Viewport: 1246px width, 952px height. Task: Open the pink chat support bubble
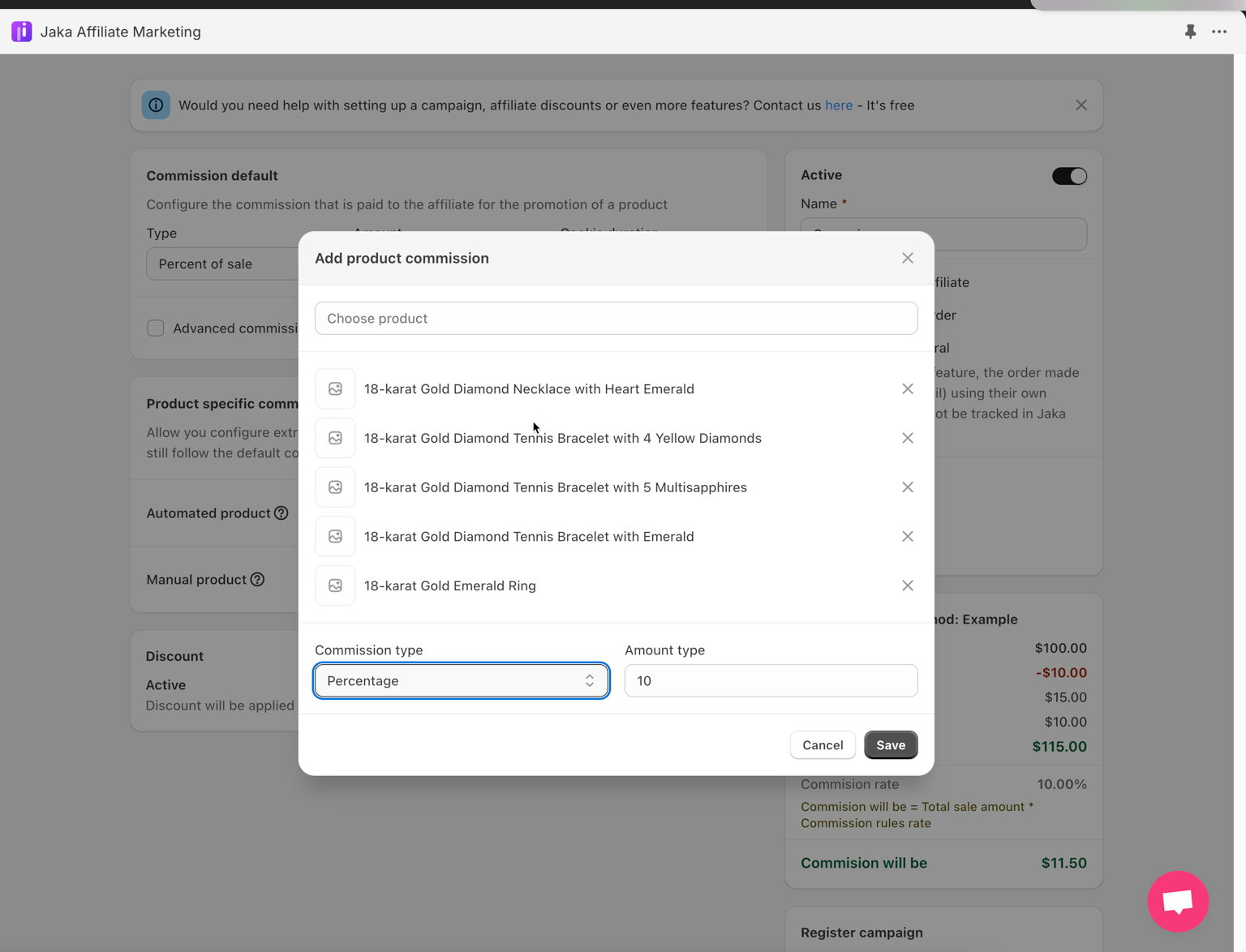1177,901
